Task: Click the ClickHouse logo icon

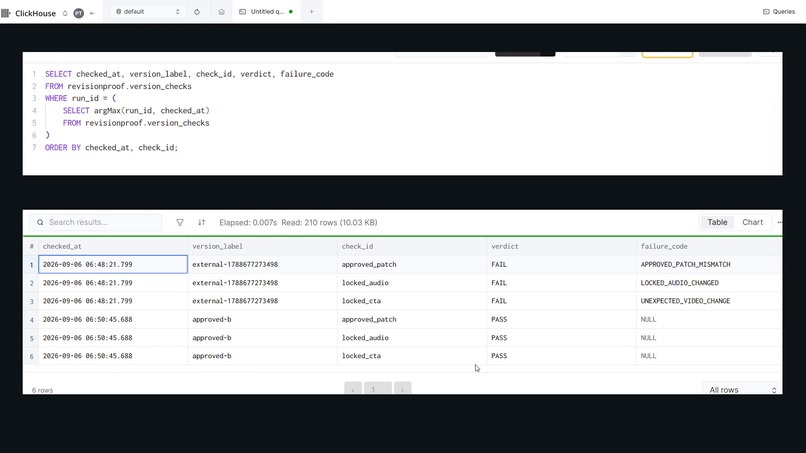Action: [6, 13]
